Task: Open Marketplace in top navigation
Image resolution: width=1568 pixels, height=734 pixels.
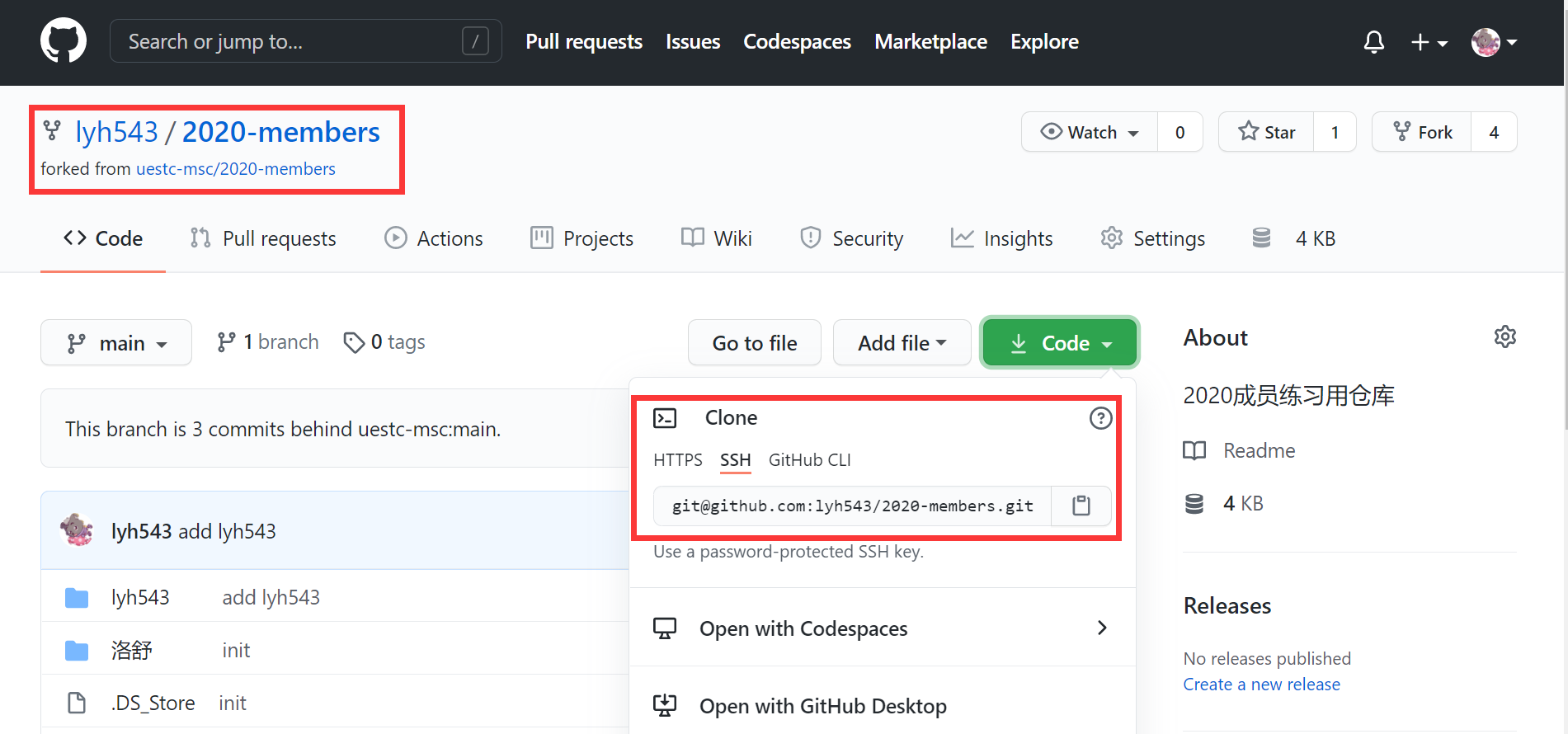Action: pyautogui.click(x=930, y=41)
